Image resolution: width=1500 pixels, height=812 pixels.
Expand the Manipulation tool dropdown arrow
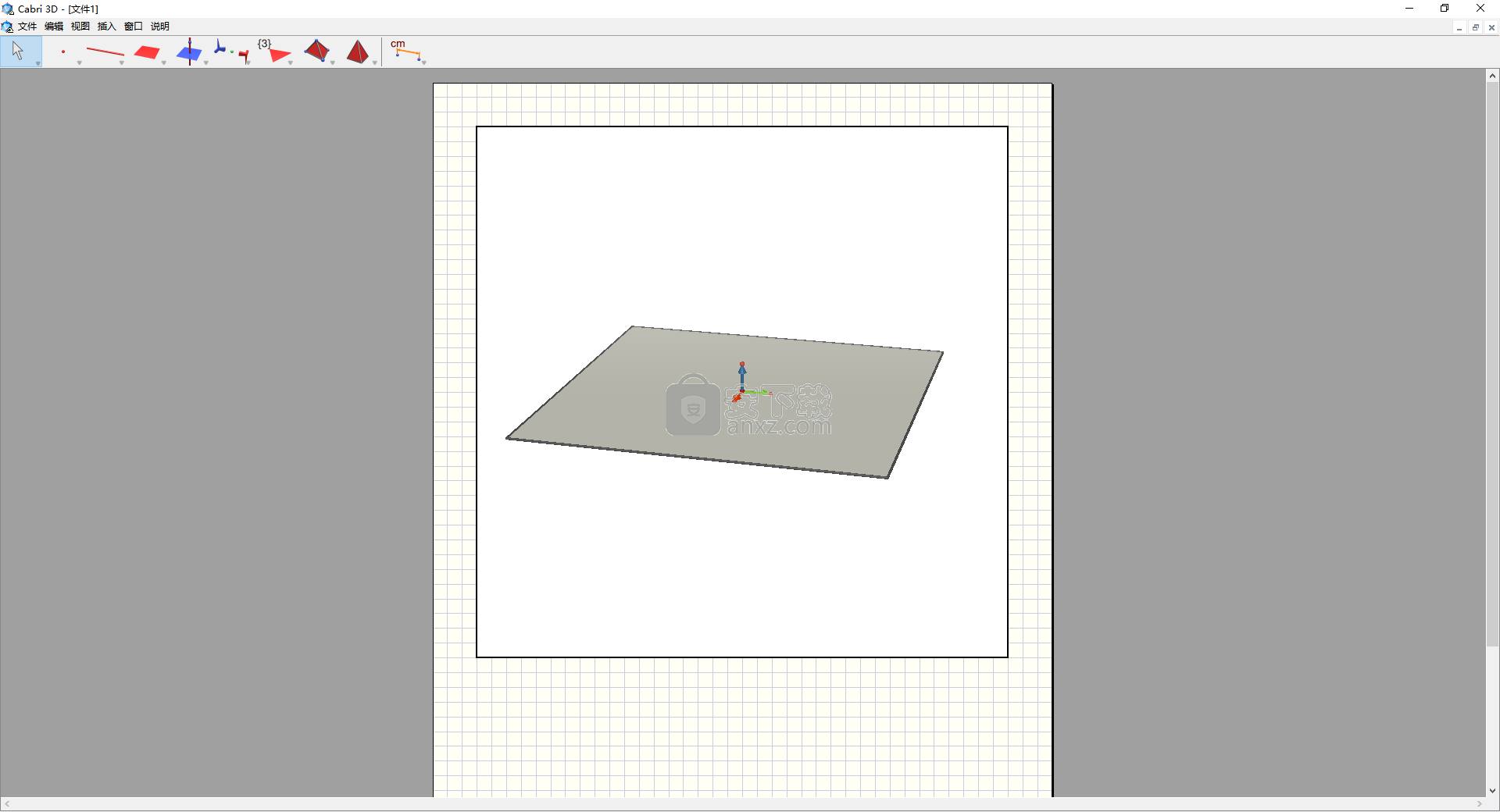click(x=37, y=63)
